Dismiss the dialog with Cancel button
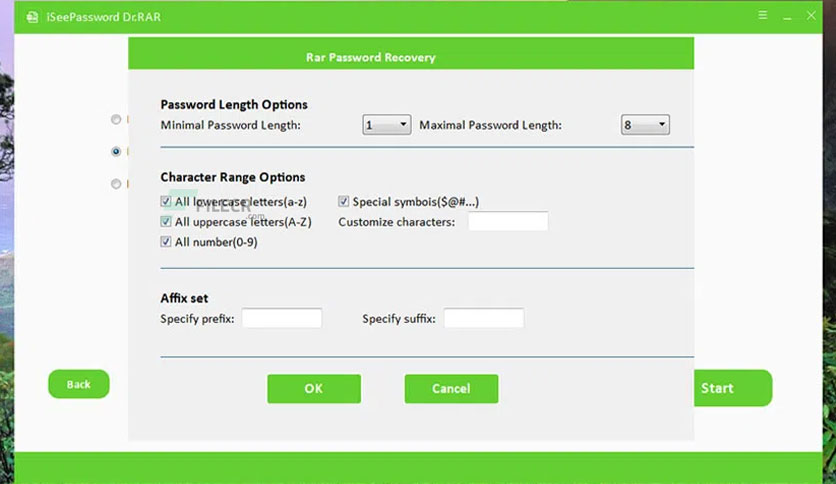This screenshot has width=836, height=484. coord(451,389)
